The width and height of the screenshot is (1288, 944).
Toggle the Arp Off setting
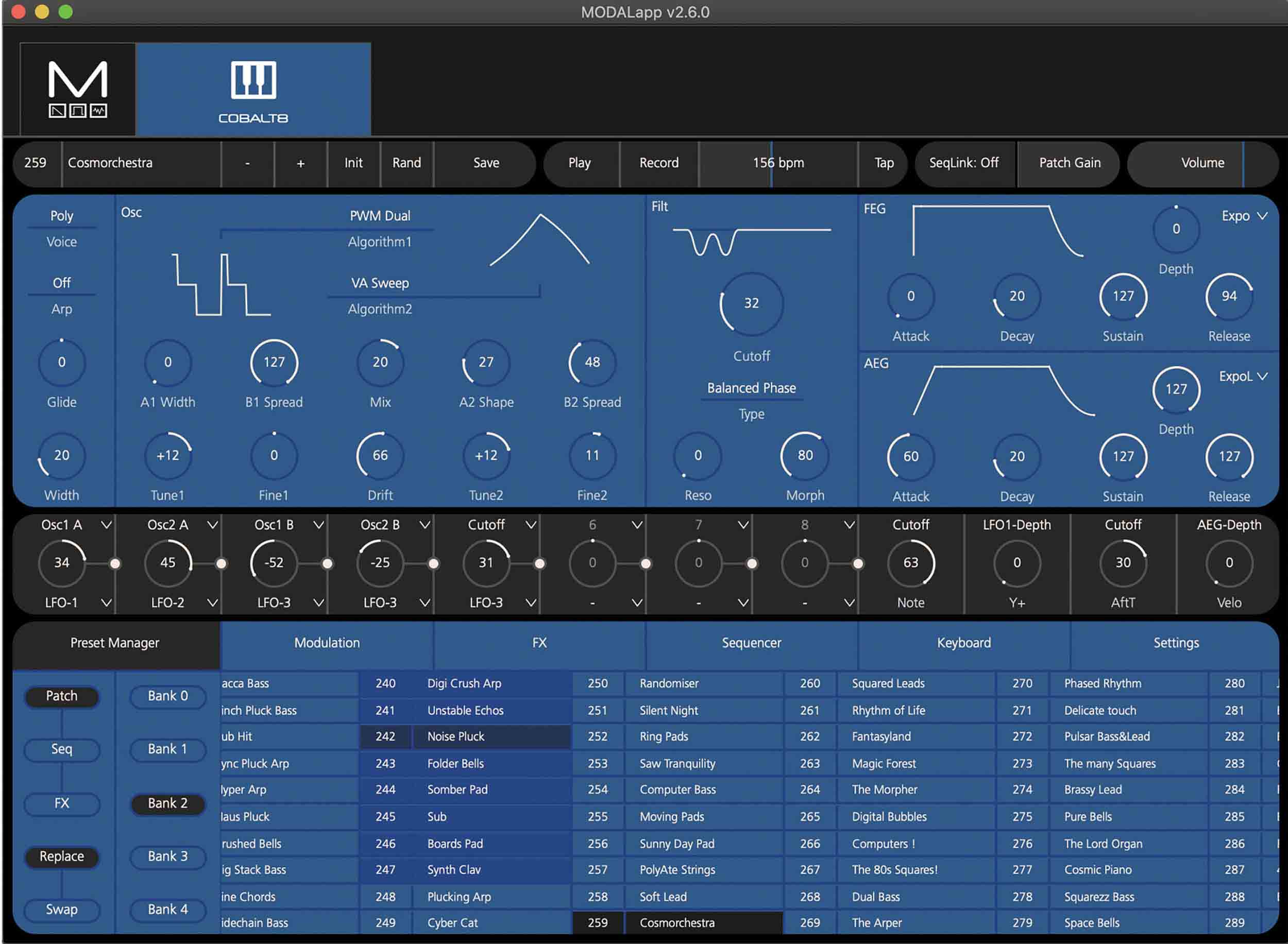pyautogui.click(x=61, y=282)
